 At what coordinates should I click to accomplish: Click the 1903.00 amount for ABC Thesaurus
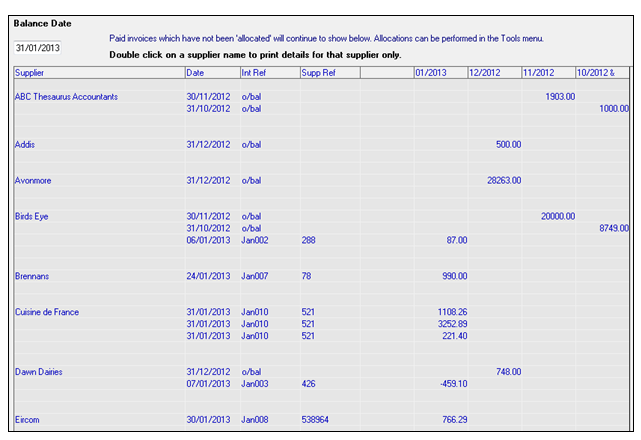pos(560,97)
